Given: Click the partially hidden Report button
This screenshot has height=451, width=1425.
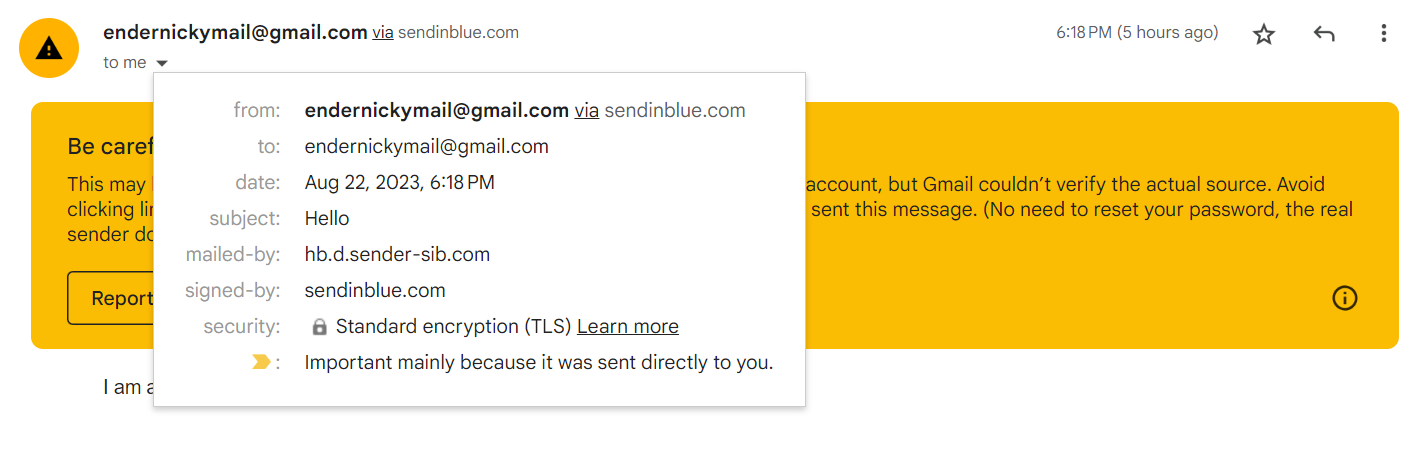Looking at the screenshot, I should point(110,298).
